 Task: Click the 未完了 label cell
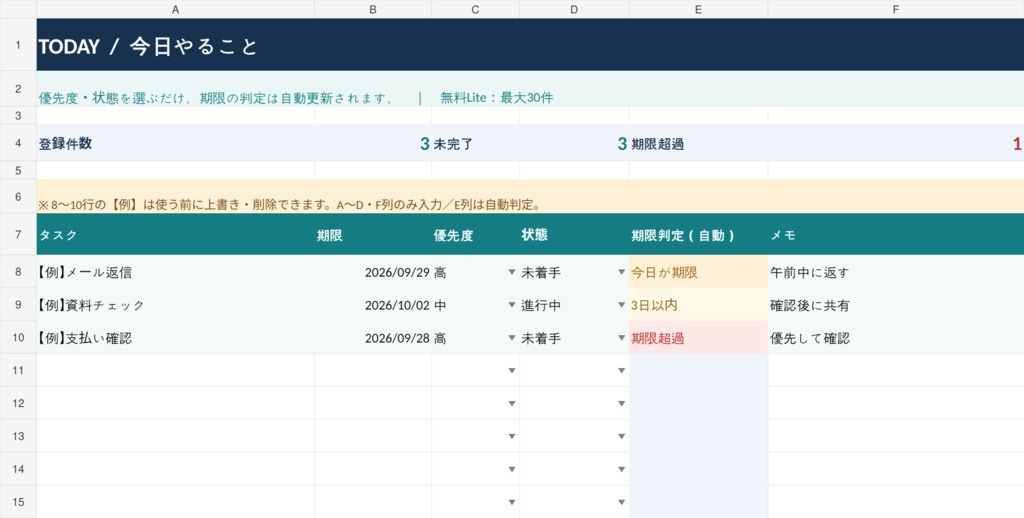(x=475, y=143)
